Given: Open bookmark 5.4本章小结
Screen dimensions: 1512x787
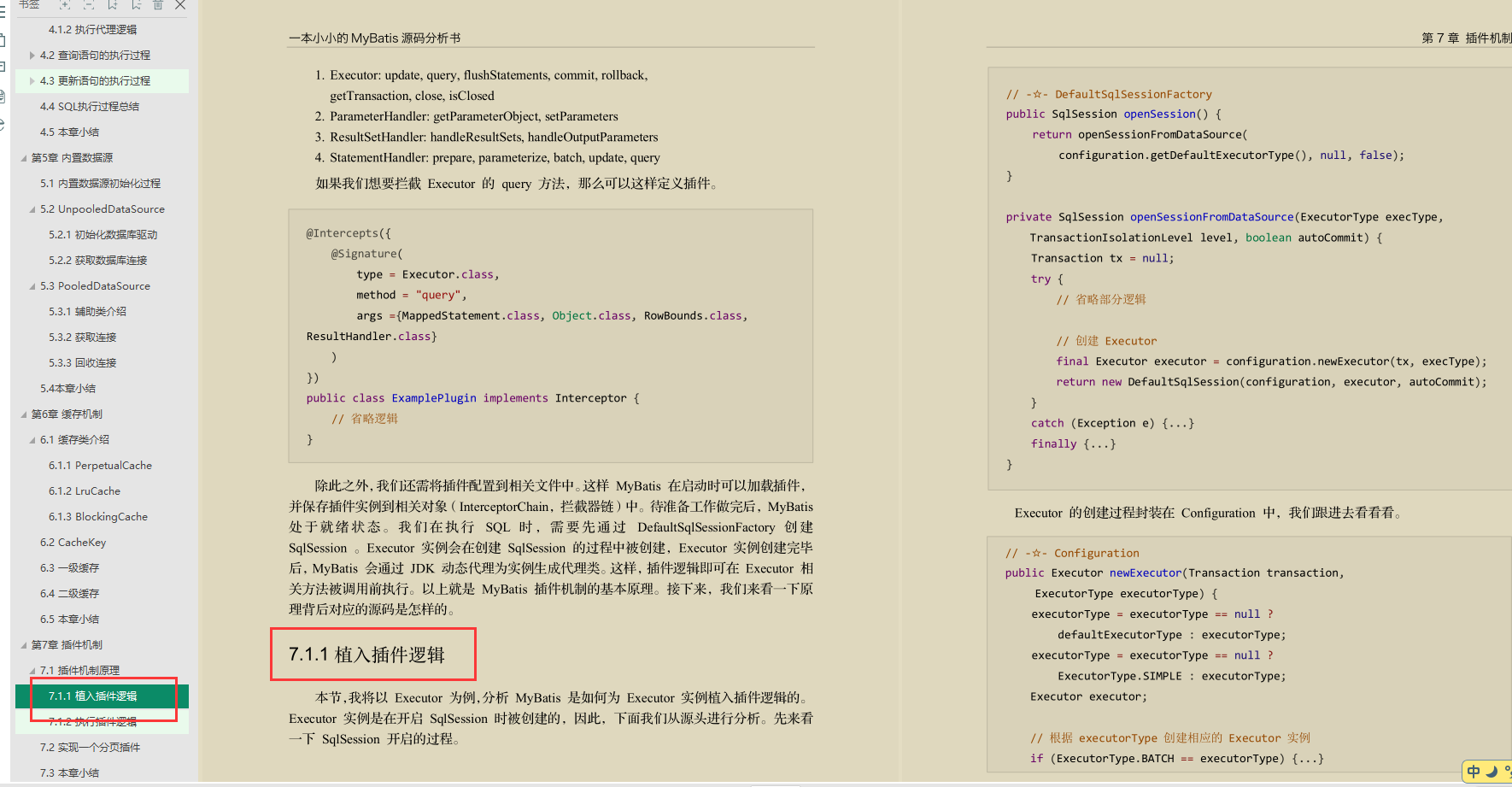Looking at the screenshot, I should 67,389.
